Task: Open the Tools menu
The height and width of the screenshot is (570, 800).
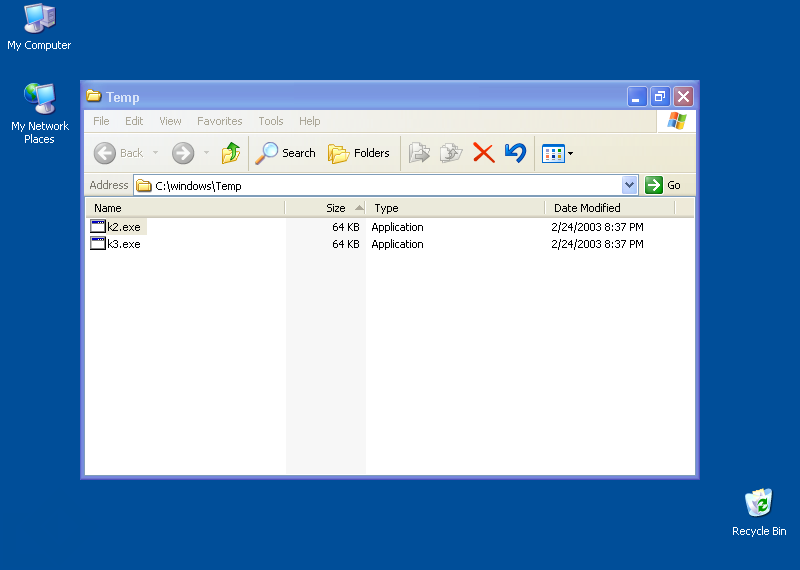Action: pyautogui.click(x=270, y=121)
